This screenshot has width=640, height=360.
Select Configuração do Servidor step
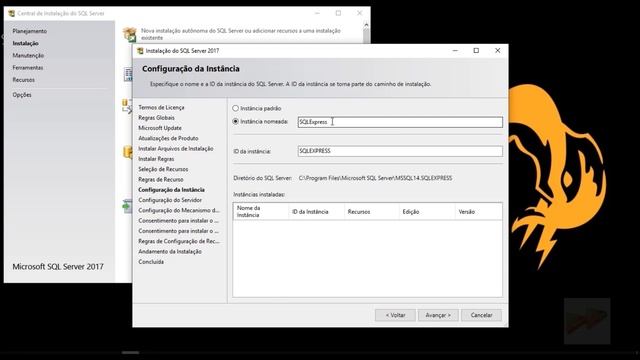coord(170,200)
